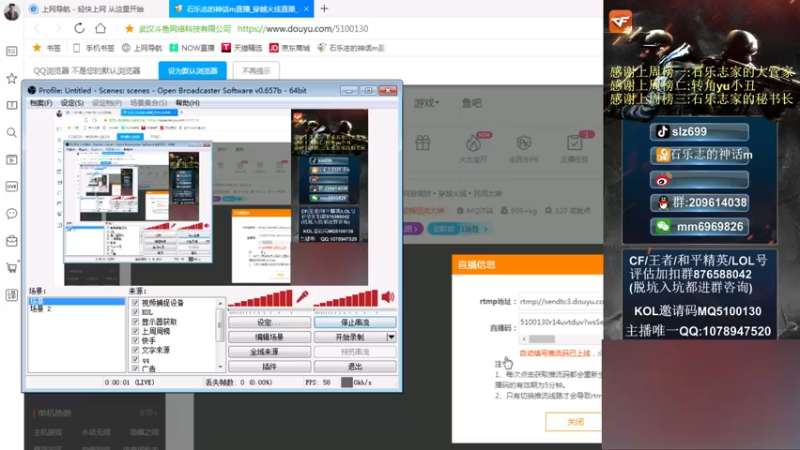800x450 pixels.
Task: Click the user avatar at the browser's top-left corner
Action: 12,11
